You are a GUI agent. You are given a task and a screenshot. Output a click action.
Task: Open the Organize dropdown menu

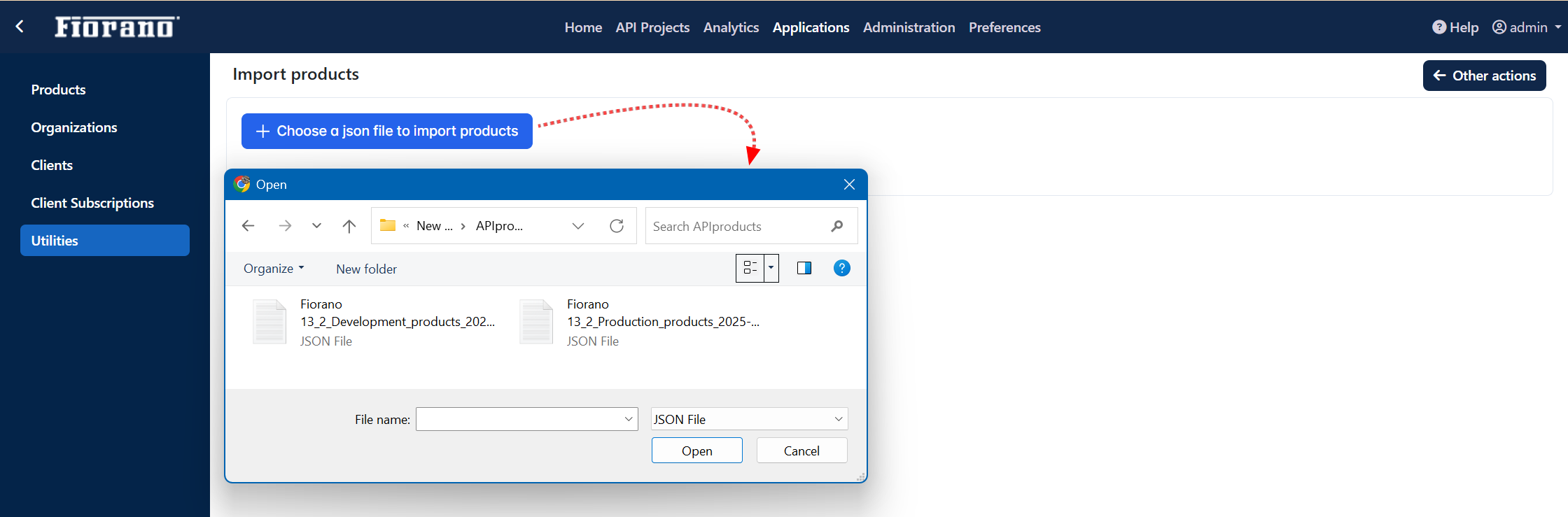pos(274,269)
